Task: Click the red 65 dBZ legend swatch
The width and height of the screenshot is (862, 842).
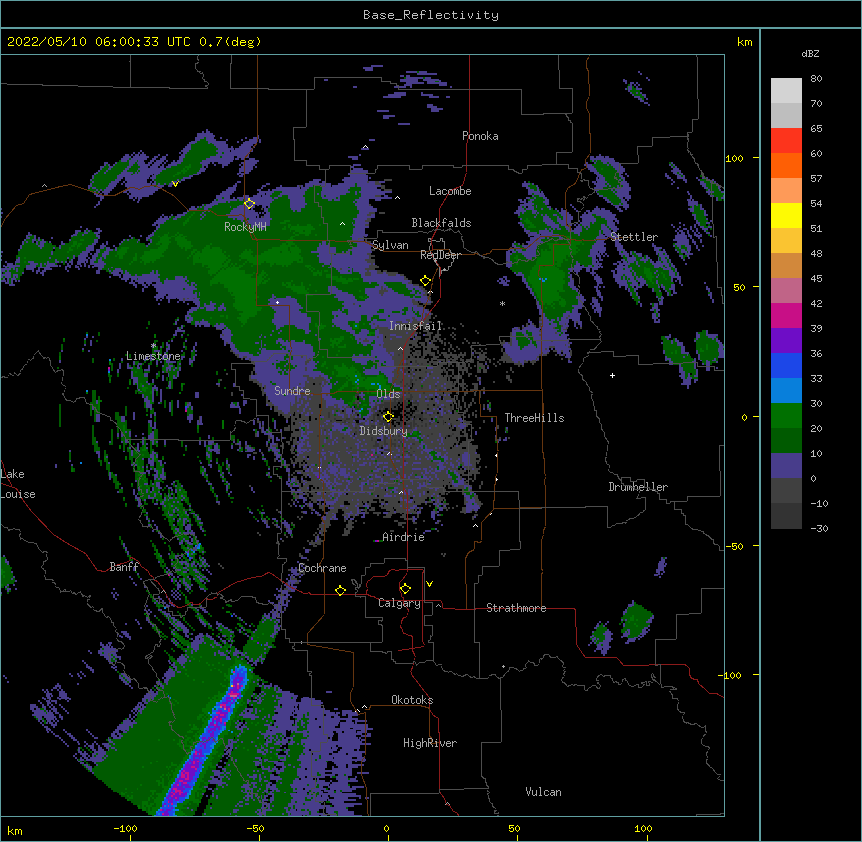Action: coord(786,140)
